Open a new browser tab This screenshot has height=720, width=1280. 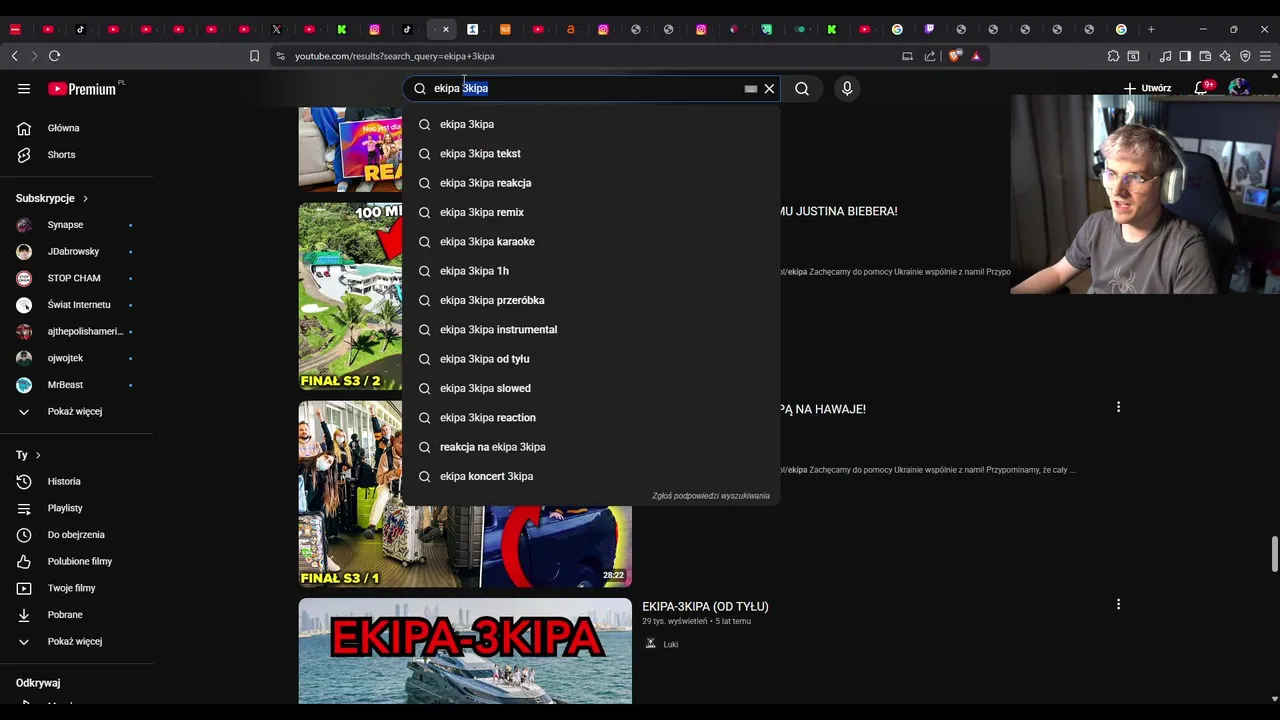(x=1151, y=29)
